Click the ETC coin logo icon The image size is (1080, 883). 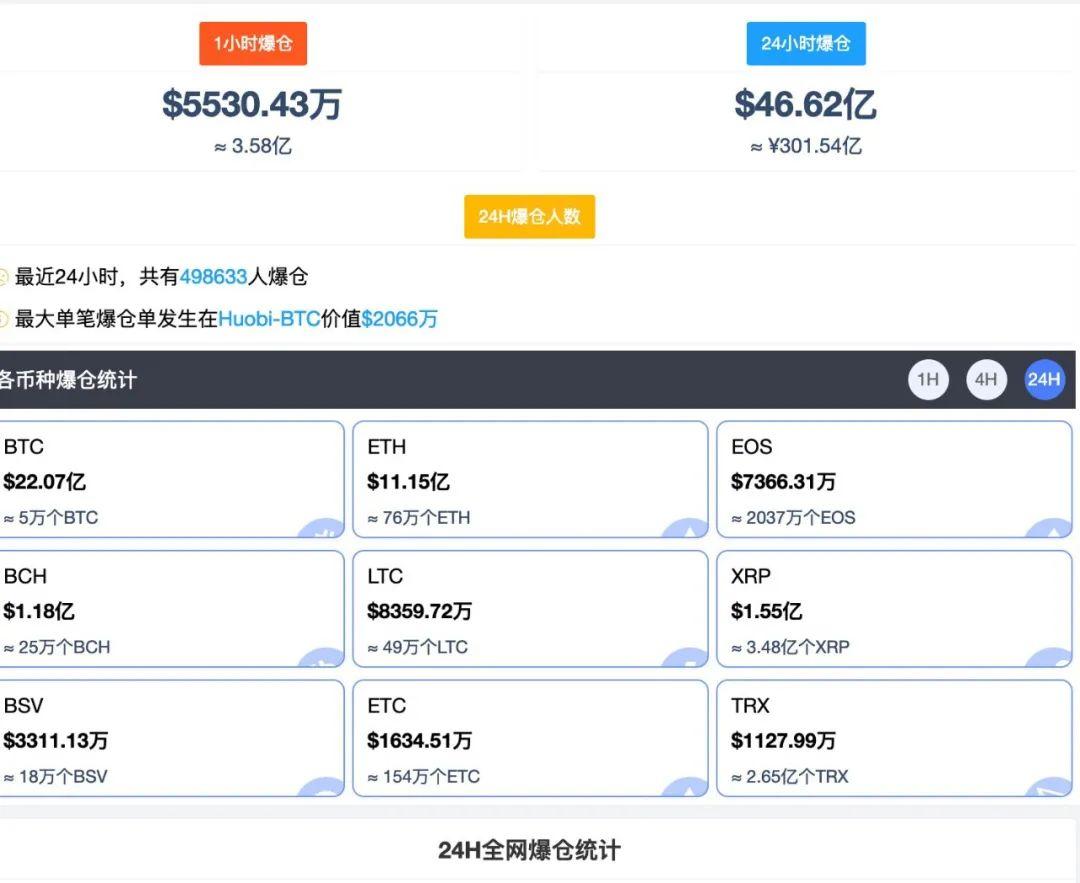[685, 789]
